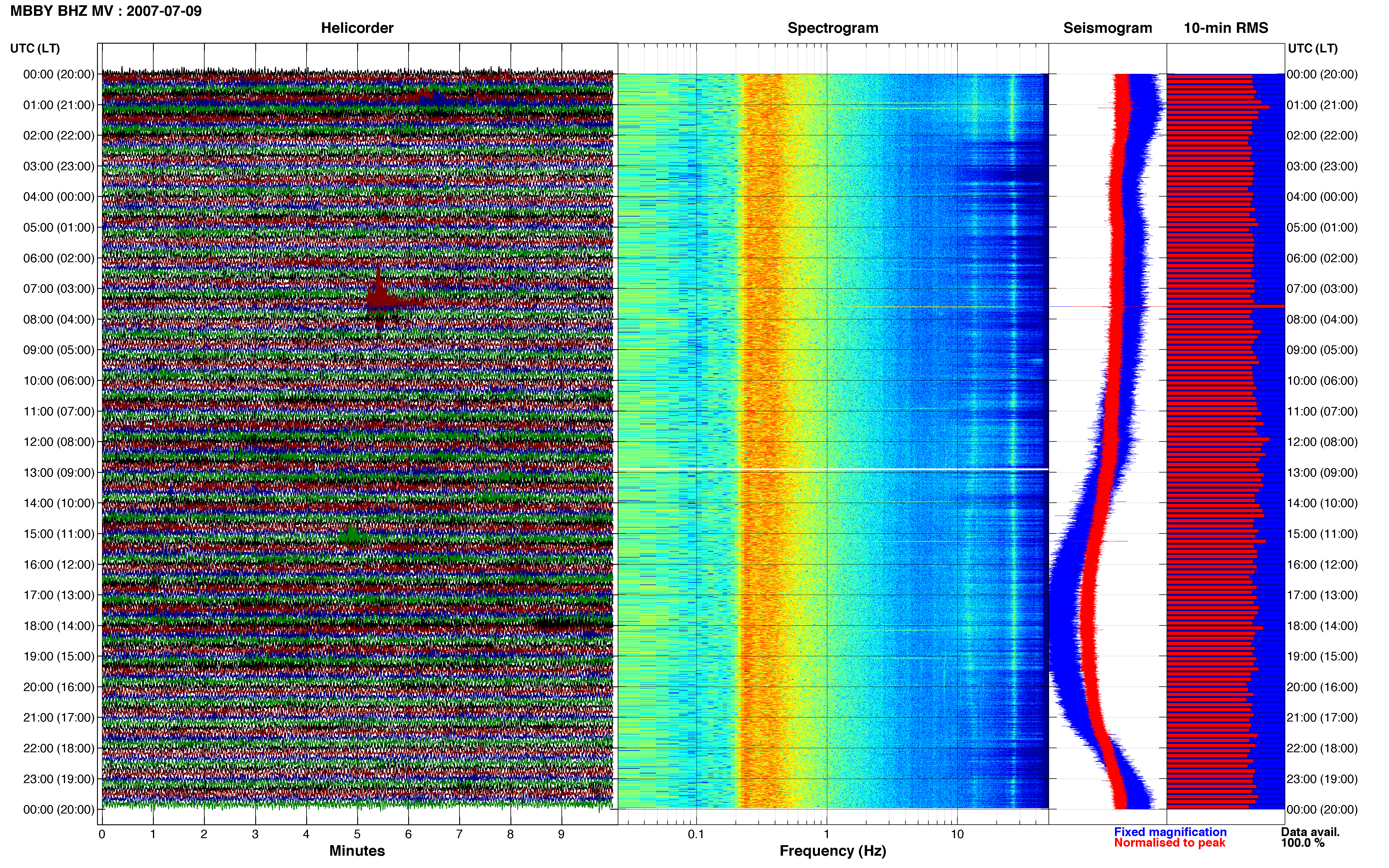Click the plot title 'MBBY BHZ MV : 2007-07-09'
The height and width of the screenshot is (868, 1389).
(x=106, y=11)
